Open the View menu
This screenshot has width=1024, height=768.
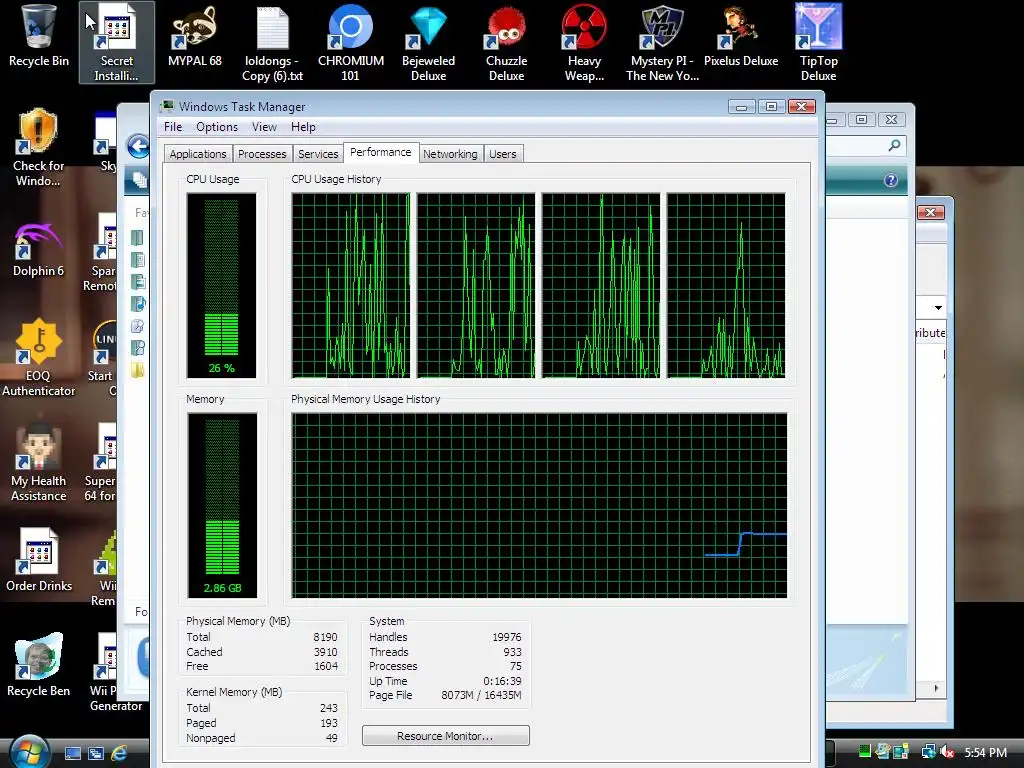tap(264, 127)
